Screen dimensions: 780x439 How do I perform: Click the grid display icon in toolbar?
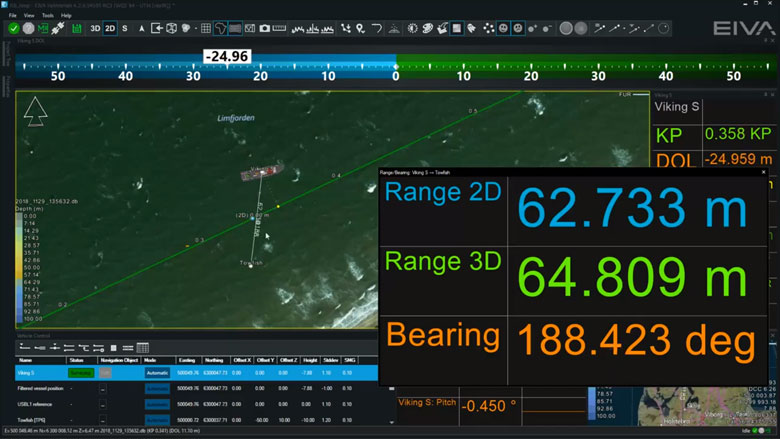click(206, 29)
